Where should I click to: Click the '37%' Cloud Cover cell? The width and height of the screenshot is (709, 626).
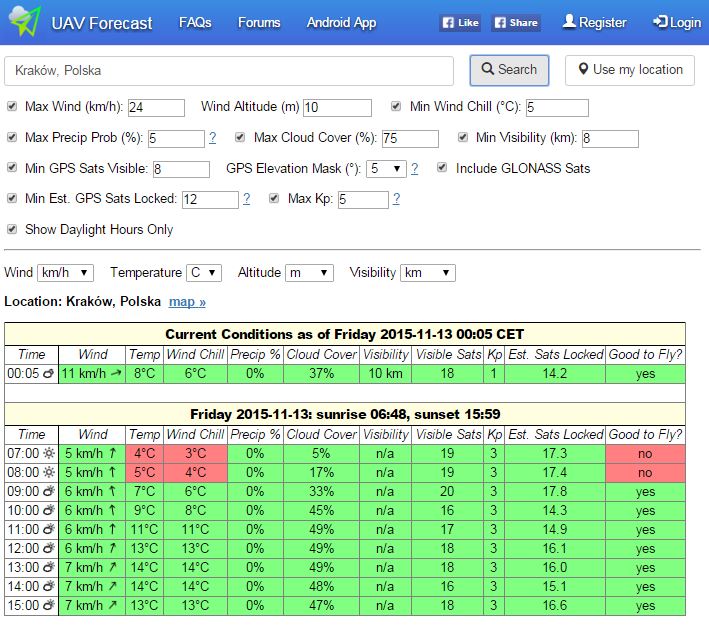pos(321,374)
